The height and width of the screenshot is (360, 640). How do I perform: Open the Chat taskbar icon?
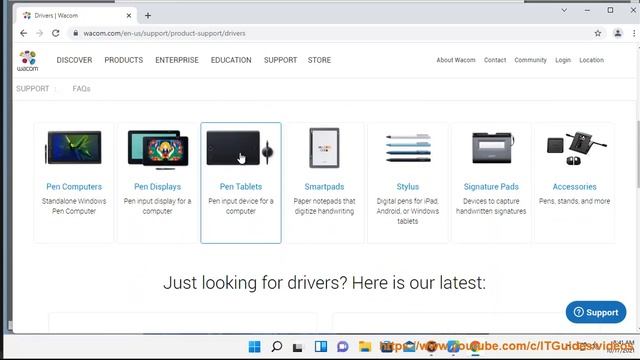342,347
